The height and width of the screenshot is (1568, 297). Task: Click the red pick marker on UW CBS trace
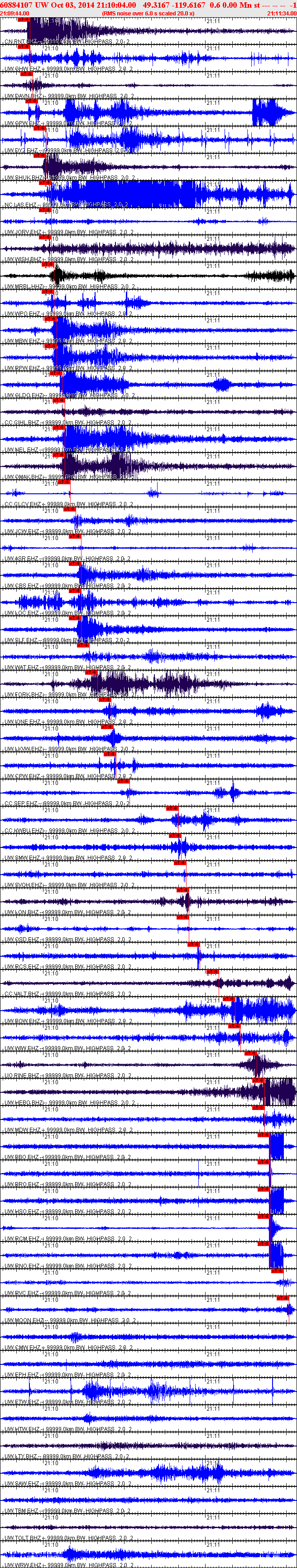pyautogui.click(x=74, y=564)
